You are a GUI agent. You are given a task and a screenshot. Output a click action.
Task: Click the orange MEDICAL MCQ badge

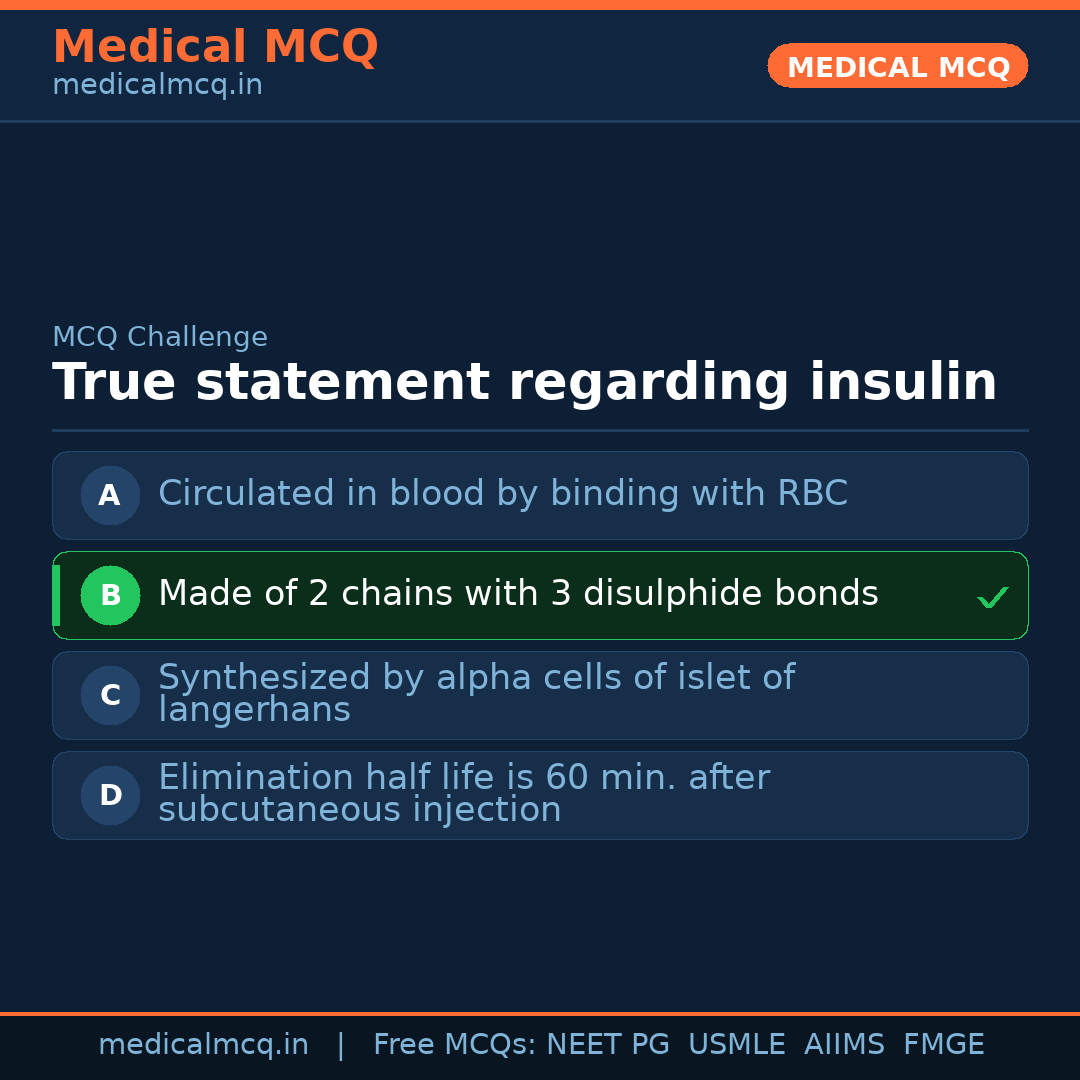point(897,66)
